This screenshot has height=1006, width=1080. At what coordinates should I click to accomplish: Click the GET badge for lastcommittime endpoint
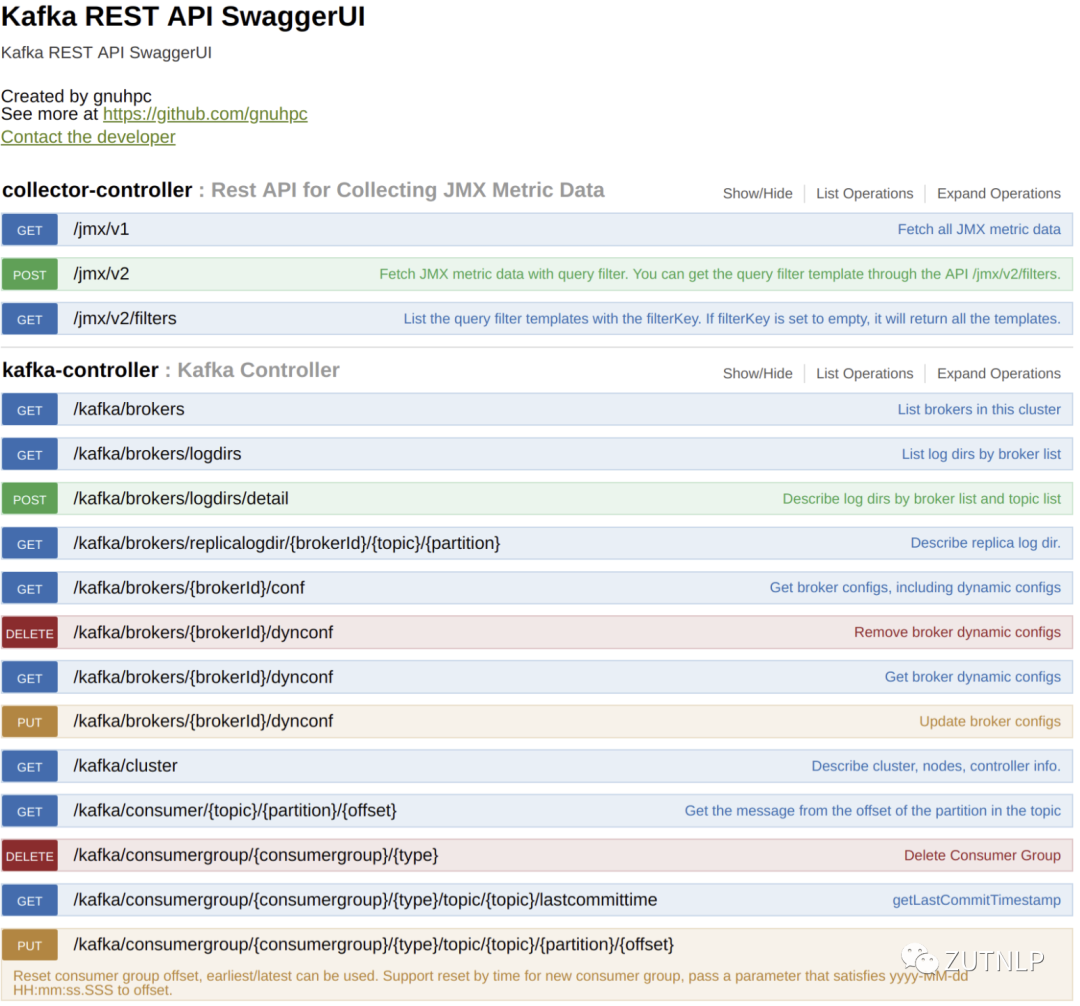pyautogui.click(x=30, y=901)
